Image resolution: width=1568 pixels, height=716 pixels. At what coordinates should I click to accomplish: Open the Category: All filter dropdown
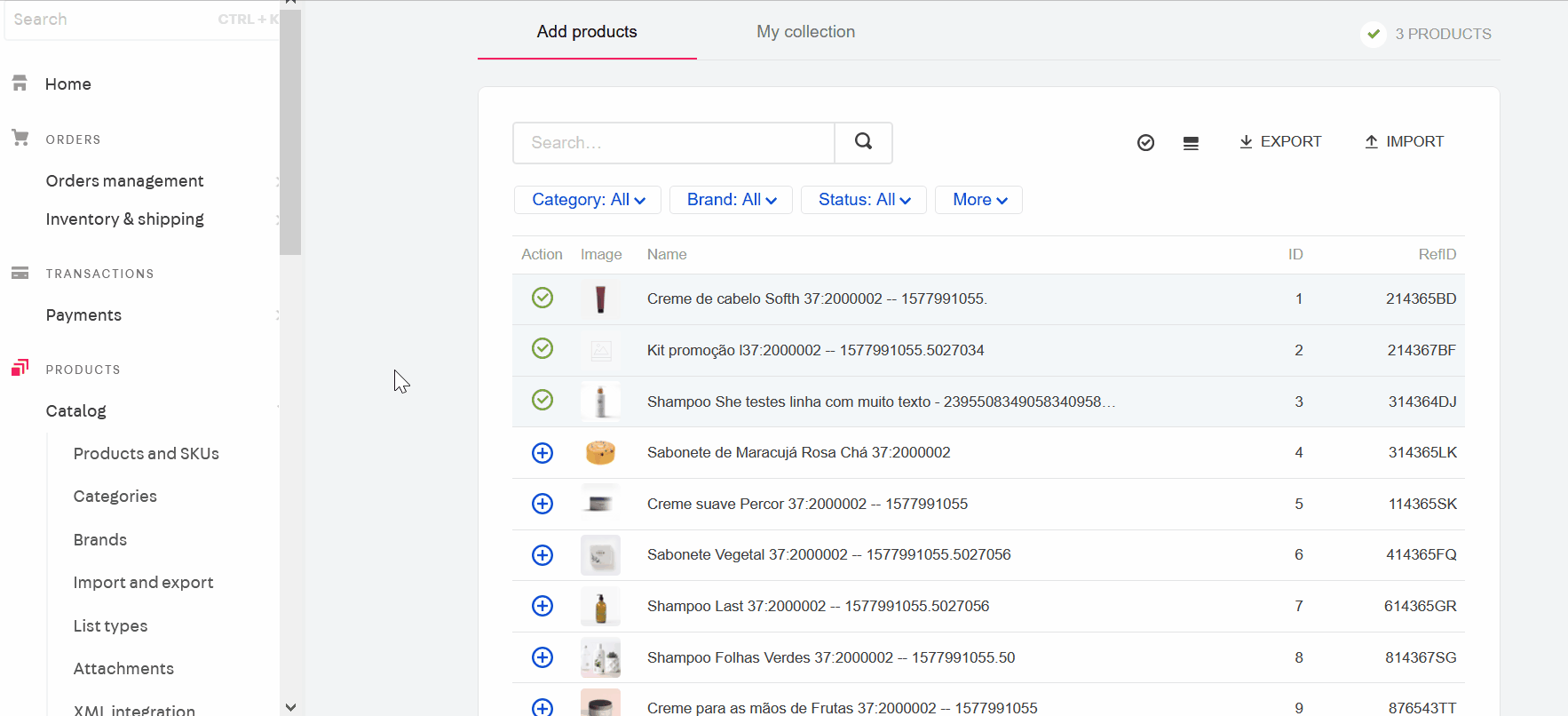pyautogui.click(x=588, y=200)
